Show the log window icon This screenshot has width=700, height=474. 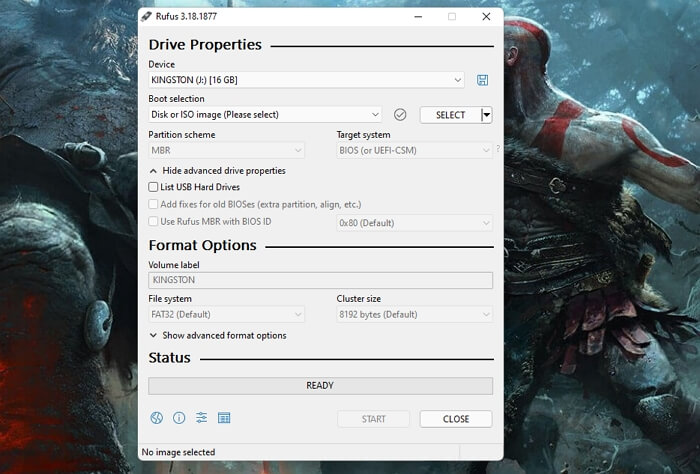click(x=224, y=418)
